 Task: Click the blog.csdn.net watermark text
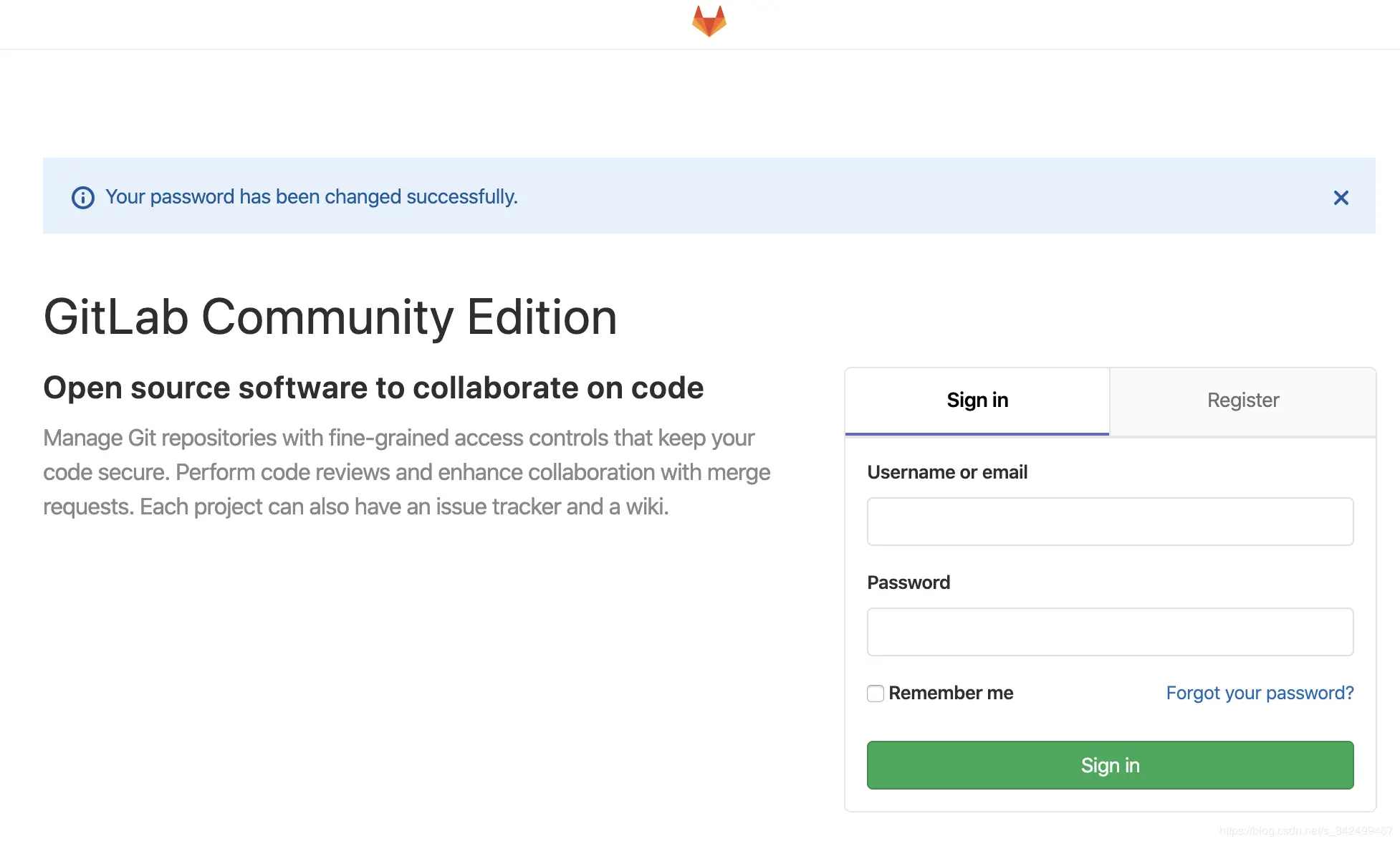[x=1305, y=831]
